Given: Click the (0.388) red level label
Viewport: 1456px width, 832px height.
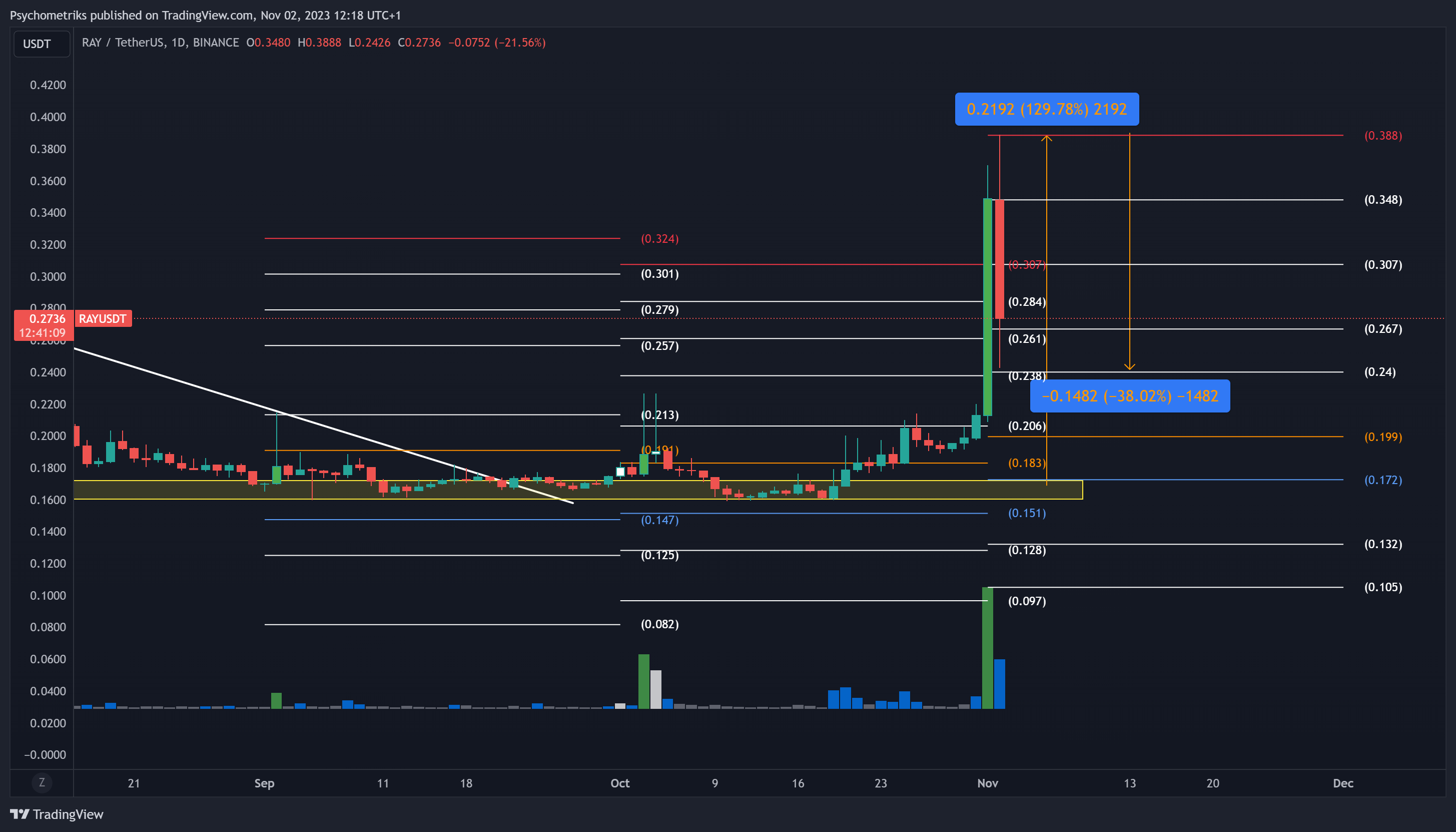Looking at the screenshot, I should (x=1382, y=136).
